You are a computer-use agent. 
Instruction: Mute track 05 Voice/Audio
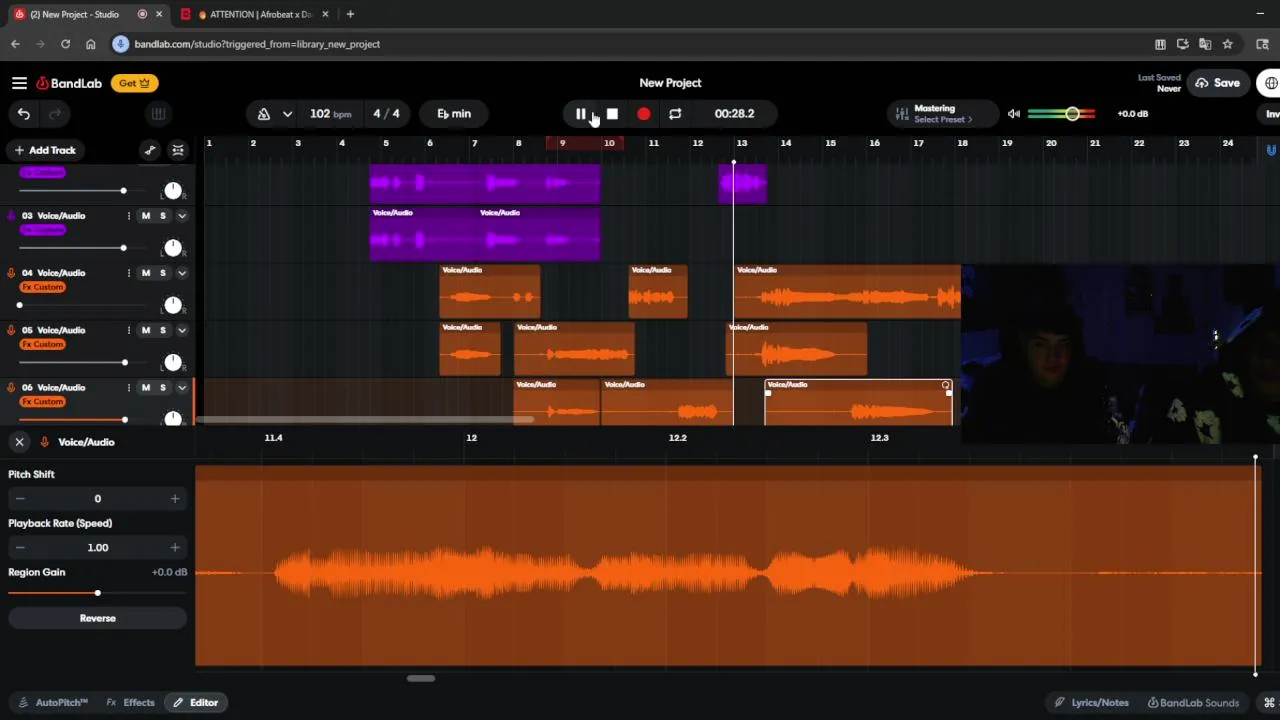[146, 330]
